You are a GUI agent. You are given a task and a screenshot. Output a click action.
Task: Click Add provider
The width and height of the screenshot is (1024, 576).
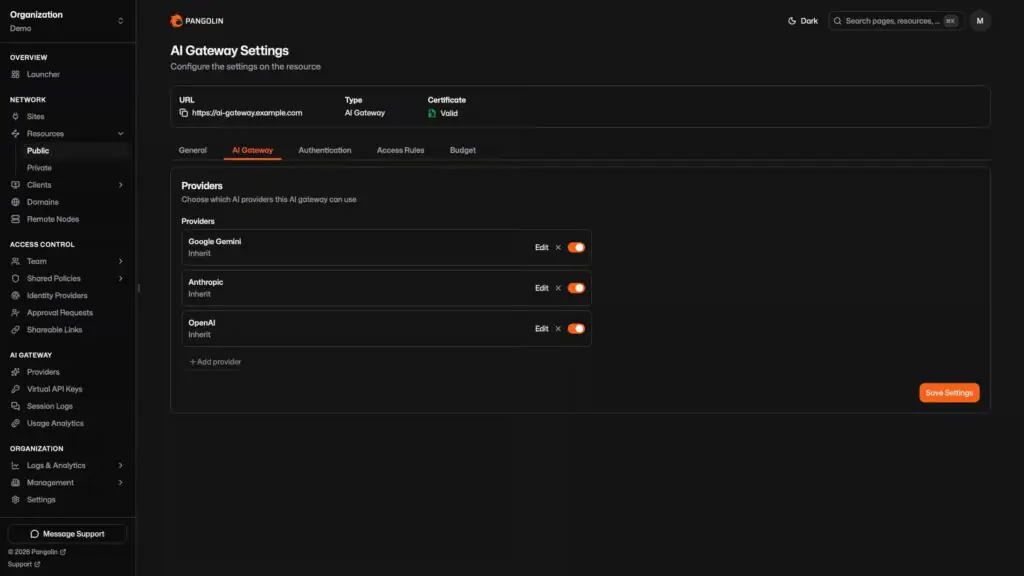(215, 362)
